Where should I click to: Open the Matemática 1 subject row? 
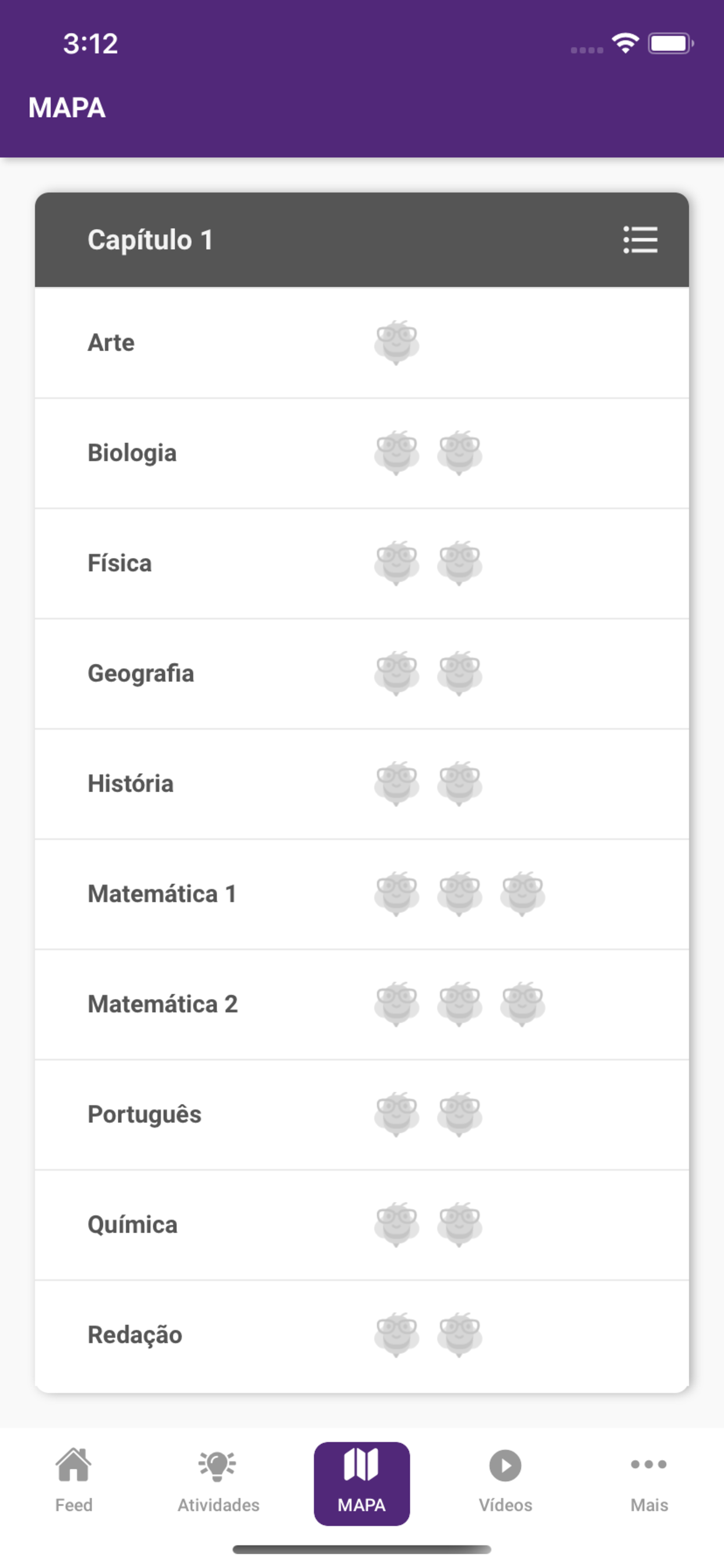tap(162, 894)
